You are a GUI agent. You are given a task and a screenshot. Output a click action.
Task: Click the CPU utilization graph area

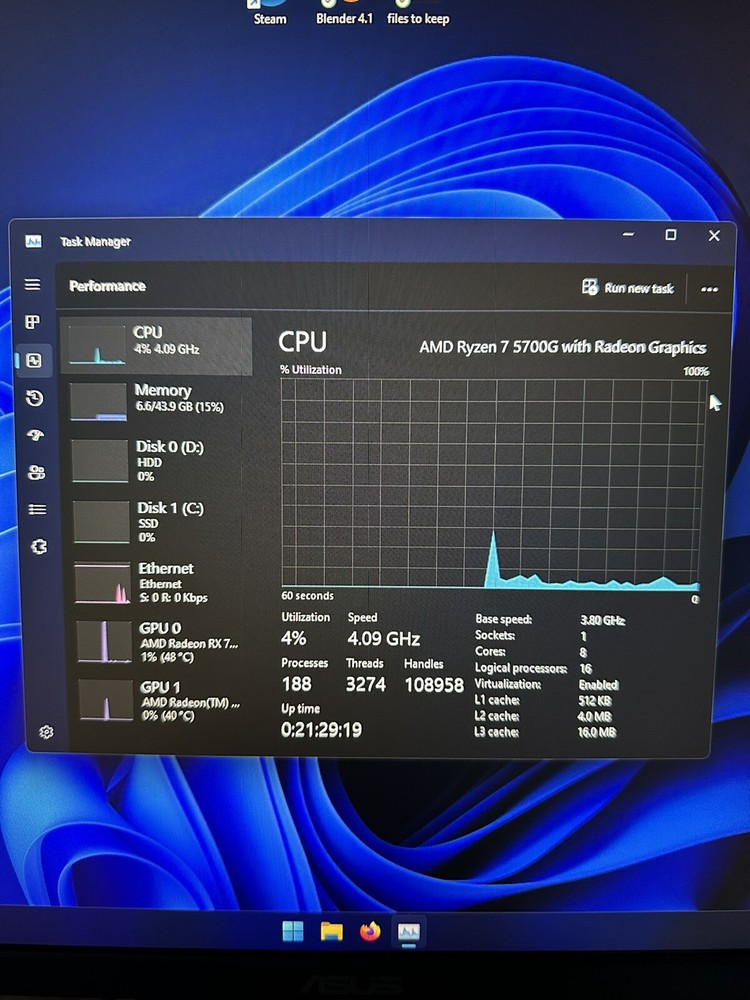(x=492, y=483)
